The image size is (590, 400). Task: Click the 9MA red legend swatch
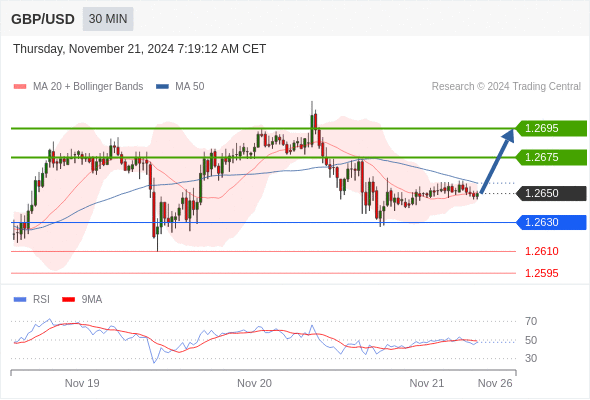point(68,300)
